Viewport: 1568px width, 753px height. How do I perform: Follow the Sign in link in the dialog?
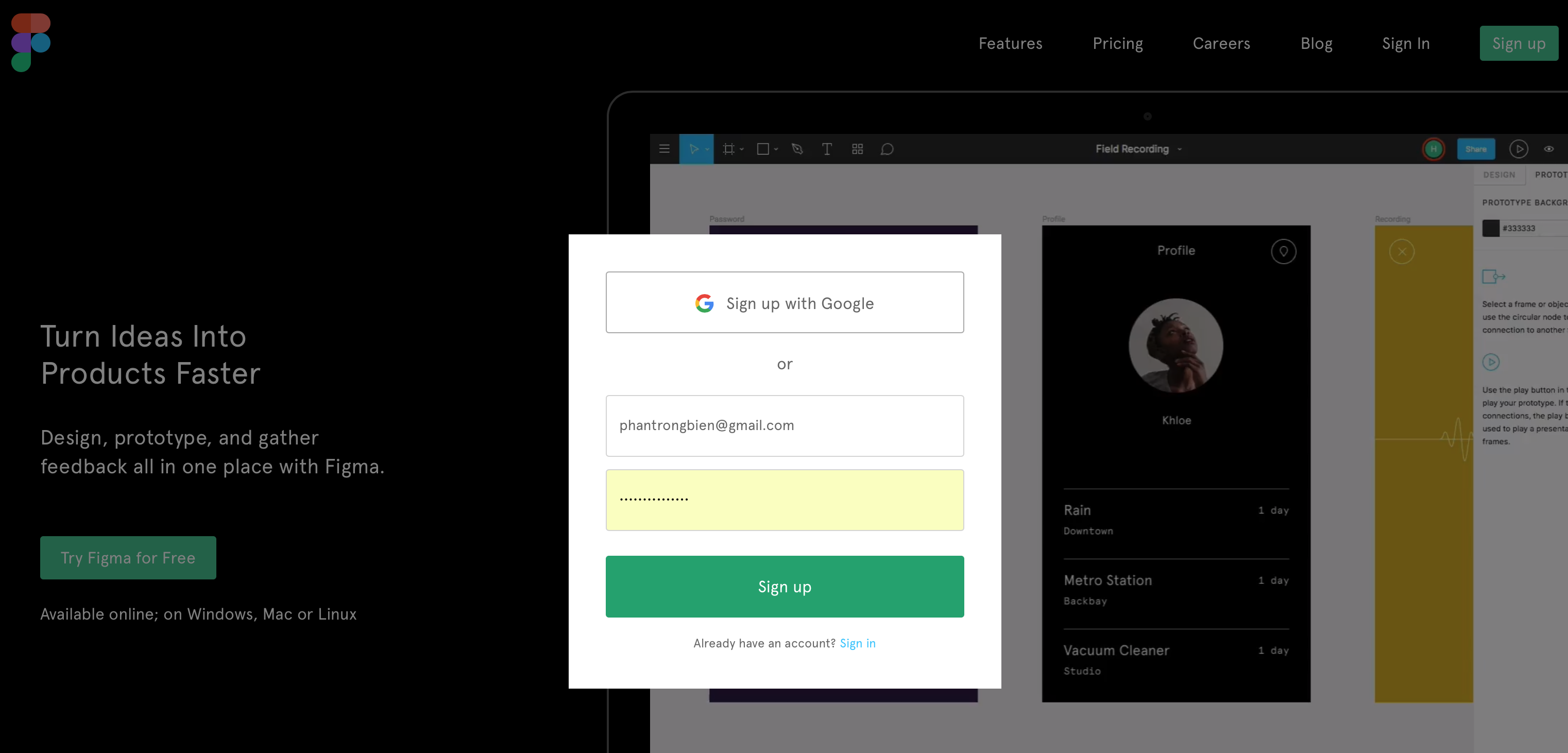(x=858, y=643)
